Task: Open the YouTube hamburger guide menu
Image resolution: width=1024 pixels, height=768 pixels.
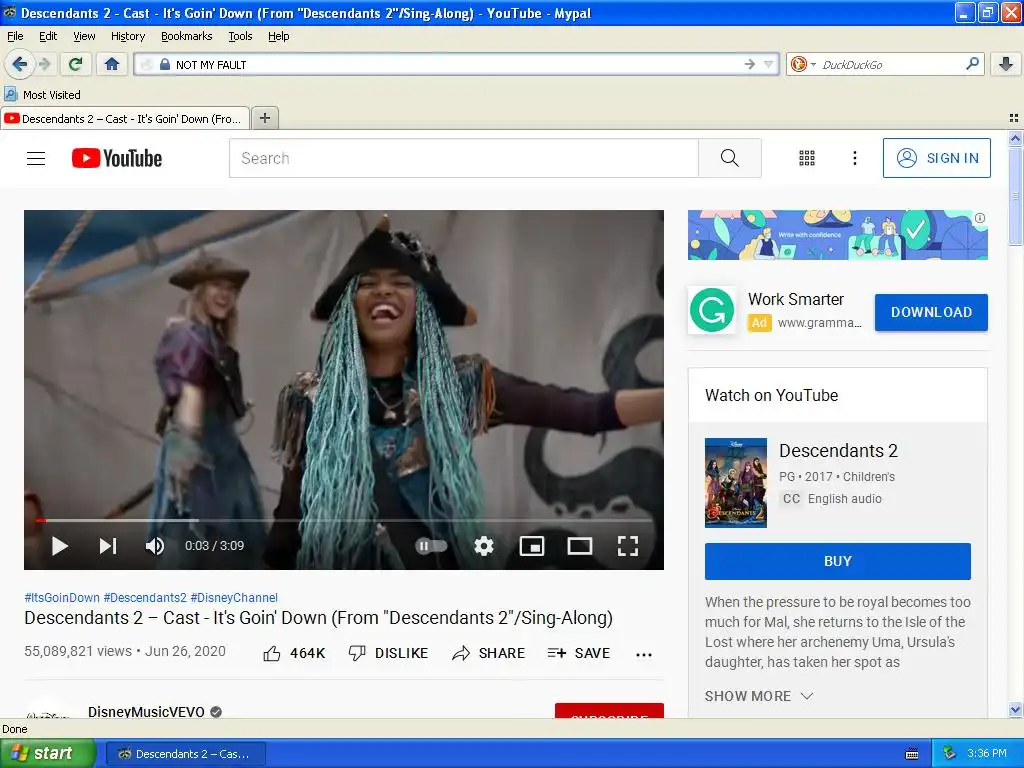Action: [x=36, y=158]
